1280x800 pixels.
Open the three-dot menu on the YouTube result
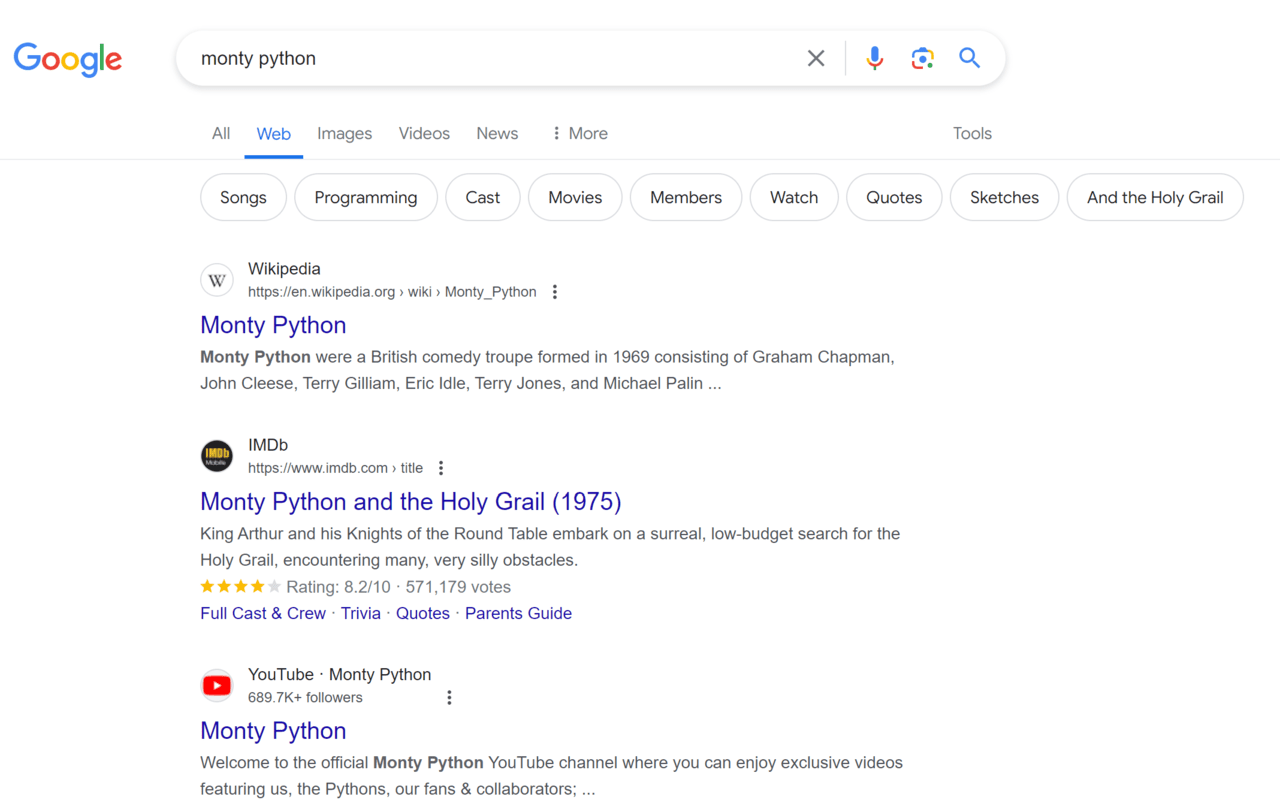coord(449,697)
